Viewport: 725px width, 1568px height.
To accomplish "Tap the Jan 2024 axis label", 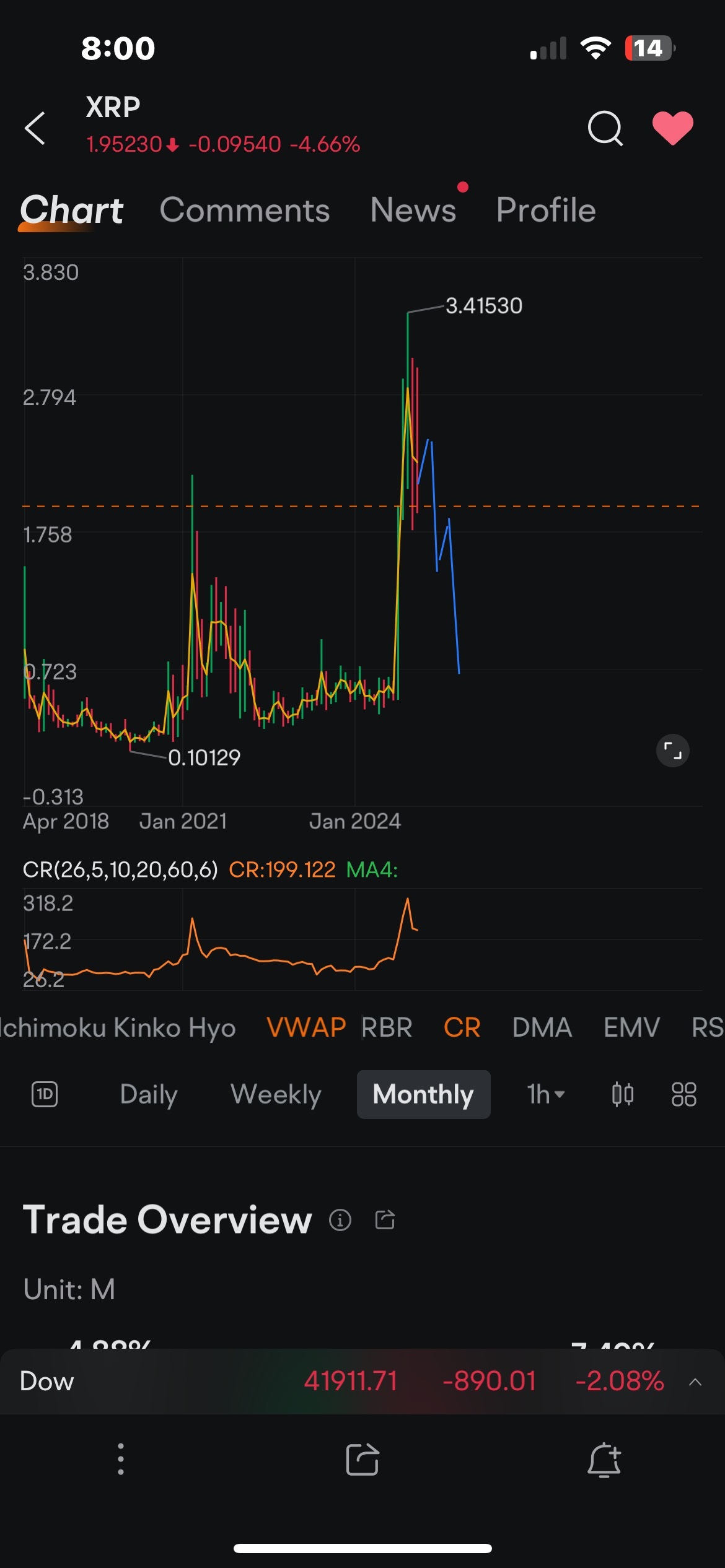I will [355, 821].
